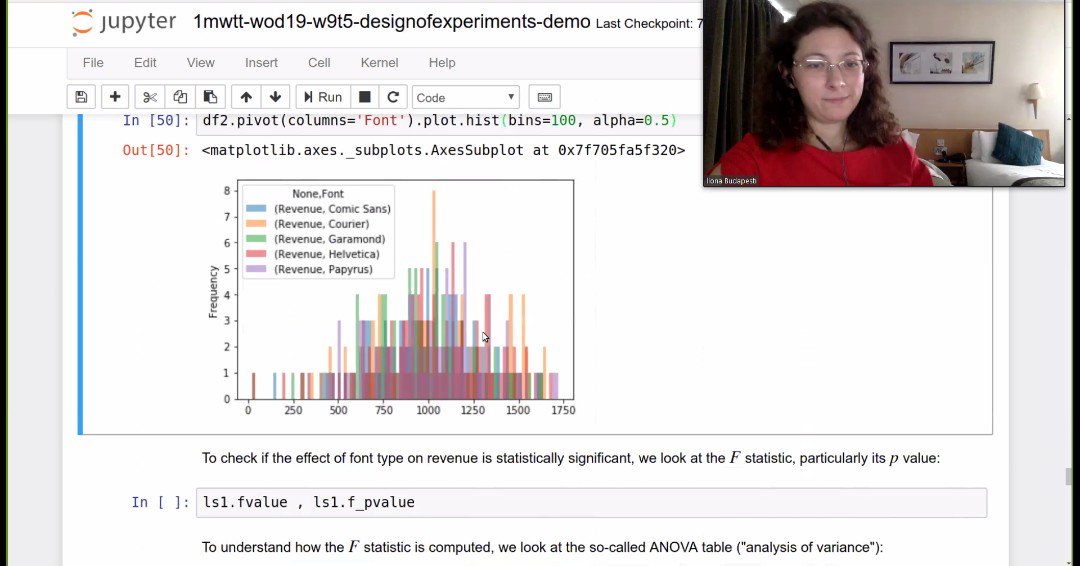Click the Frequency axis label
The height and width of the screenshot is (566, 1080).
pyautogui.click(x=213, y=291)
